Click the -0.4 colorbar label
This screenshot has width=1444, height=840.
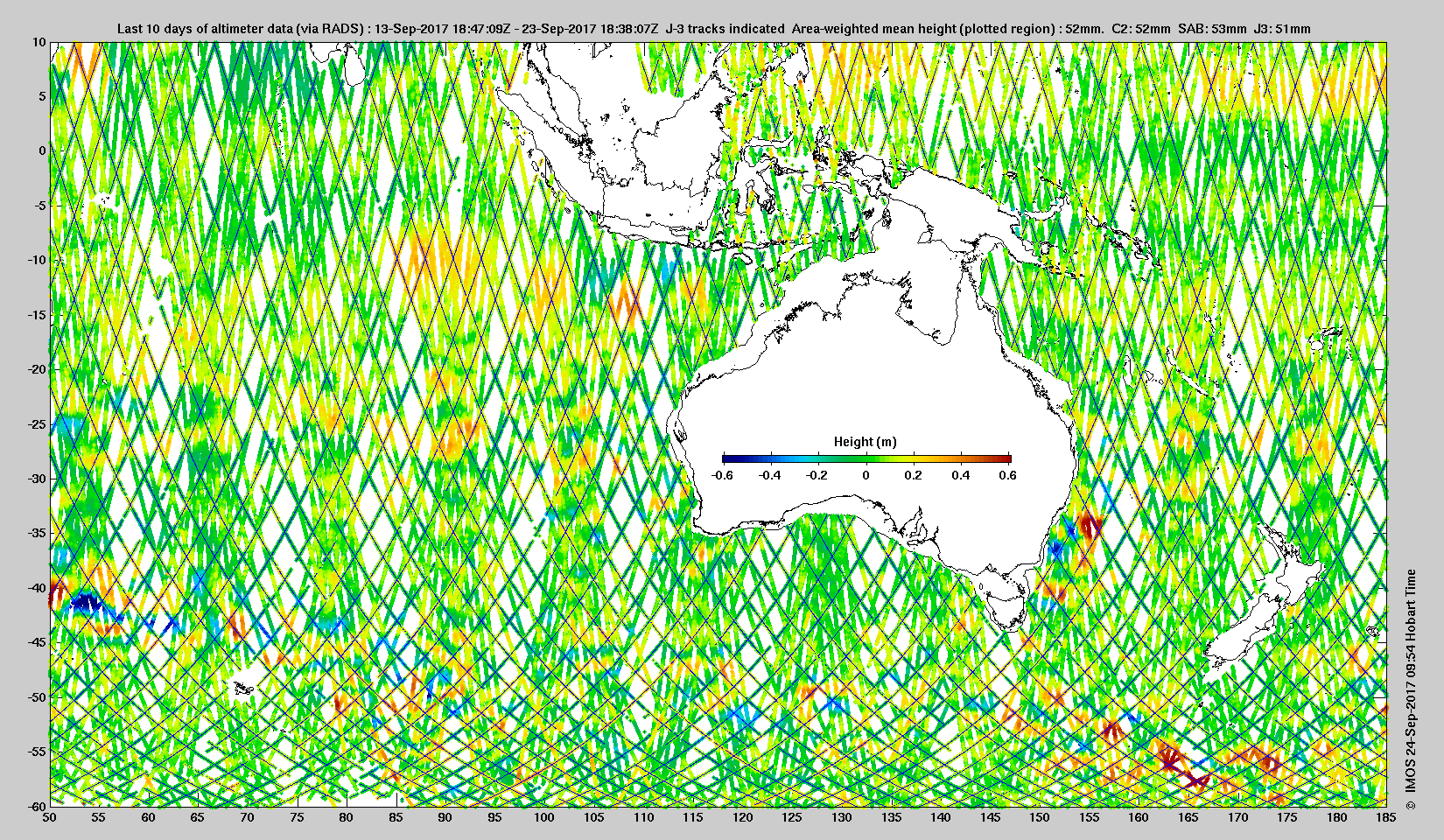pyautogui.click(x=770, y=475)
